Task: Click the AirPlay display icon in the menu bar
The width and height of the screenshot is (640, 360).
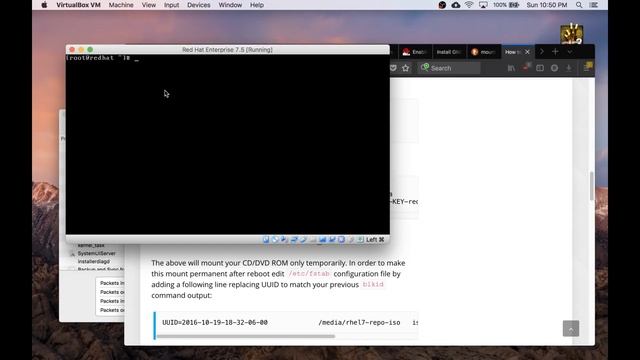Action: click(483, 5)
